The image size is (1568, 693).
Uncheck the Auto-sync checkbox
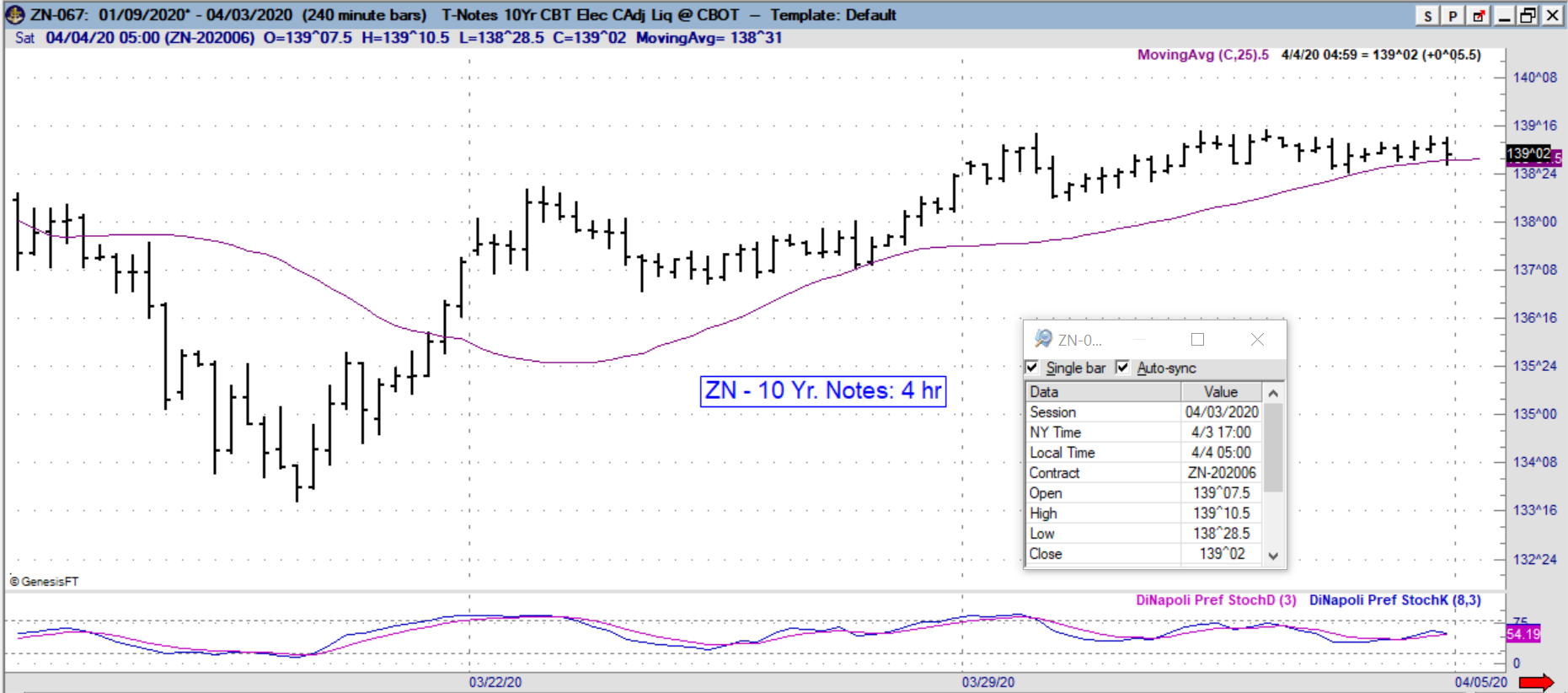tap(1122, 368)
